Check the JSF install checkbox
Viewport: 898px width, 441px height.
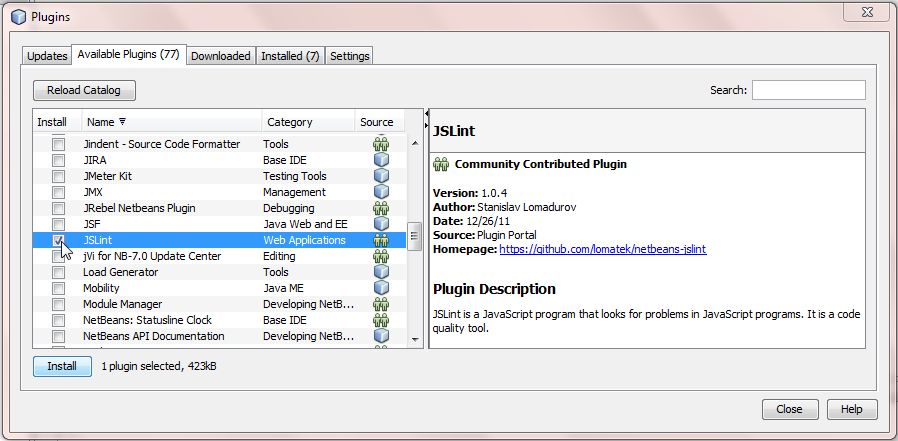tap(58, 225)
